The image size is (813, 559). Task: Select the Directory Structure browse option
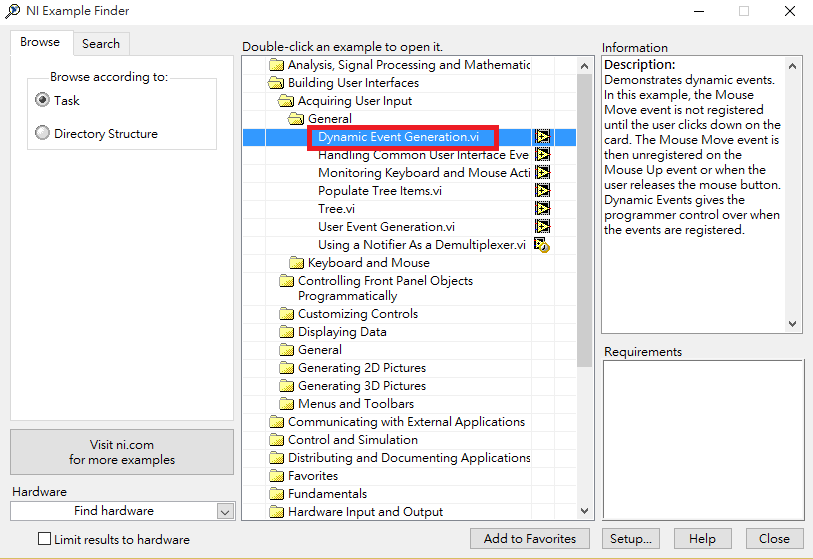(43, 133)
